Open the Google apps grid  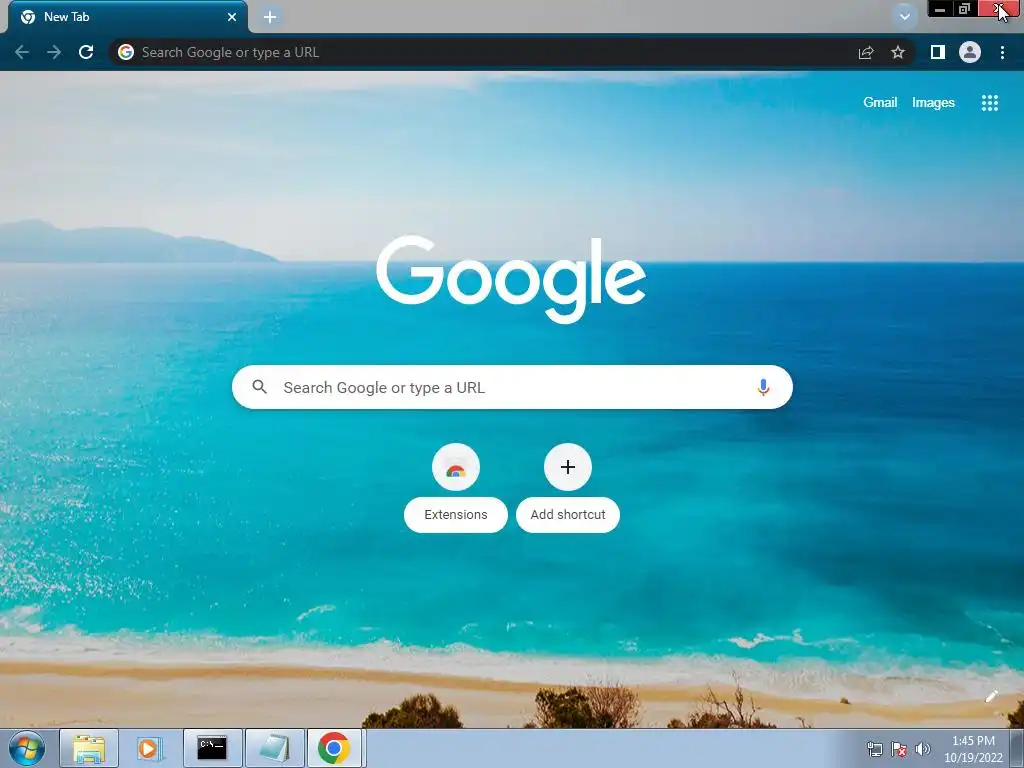click(x=989, y=103)
